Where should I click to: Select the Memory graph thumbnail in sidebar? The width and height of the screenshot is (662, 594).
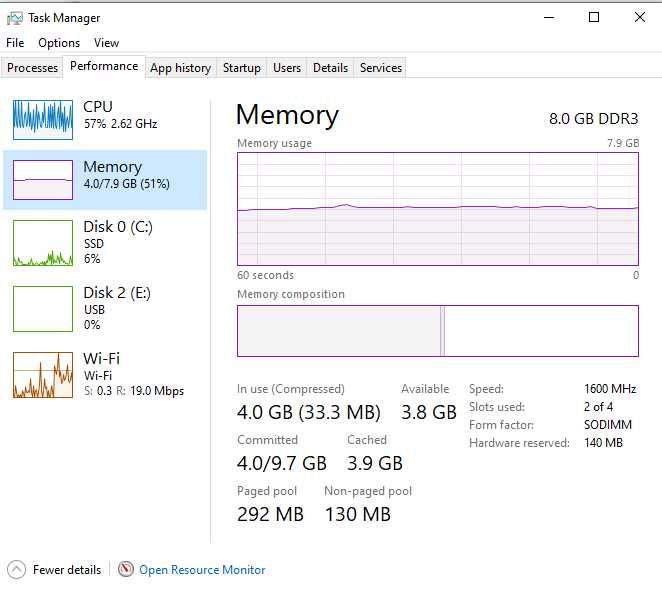point(43,179)
